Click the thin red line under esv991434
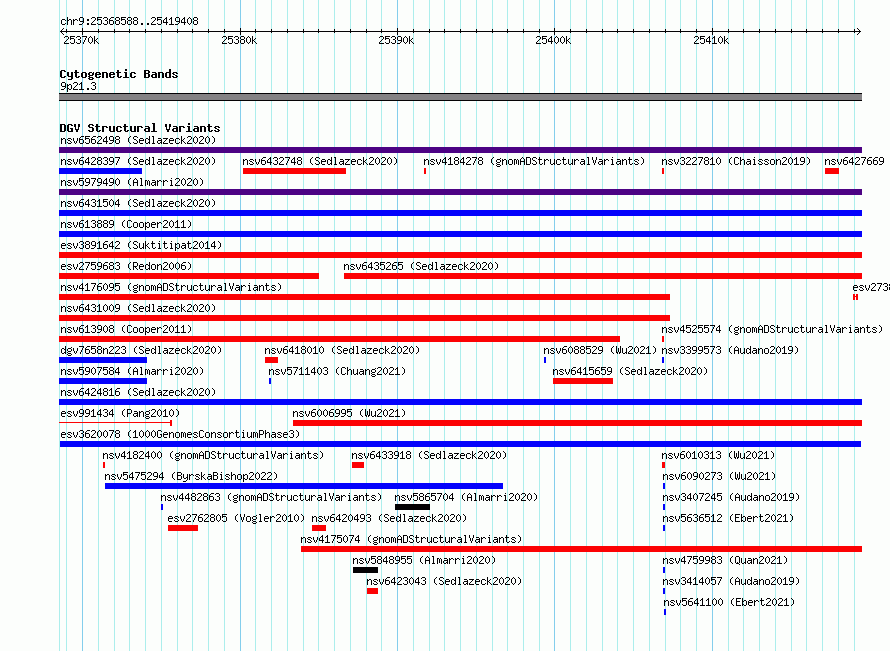 tap(116, 423)
